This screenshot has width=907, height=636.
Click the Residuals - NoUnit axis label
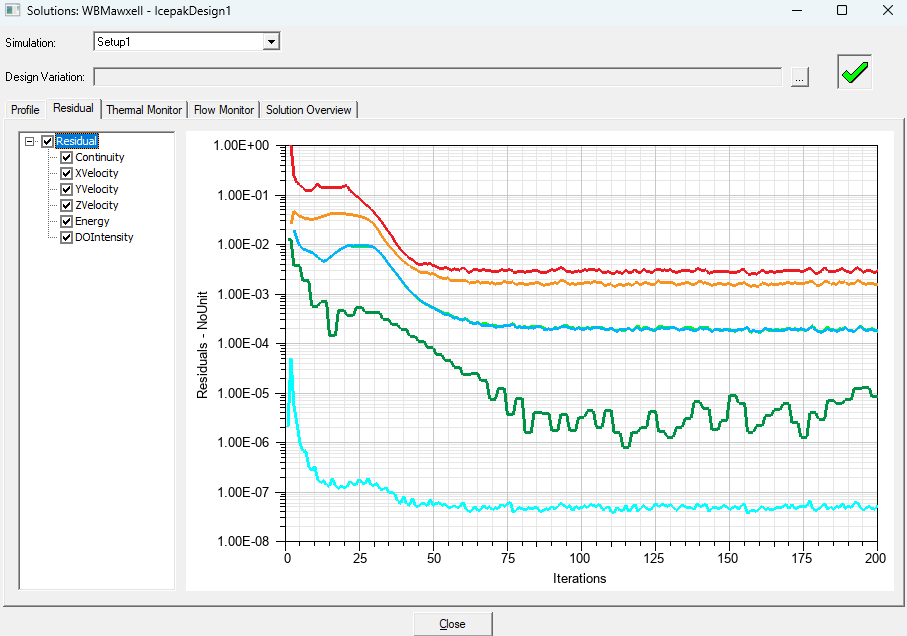coord(202,345)
